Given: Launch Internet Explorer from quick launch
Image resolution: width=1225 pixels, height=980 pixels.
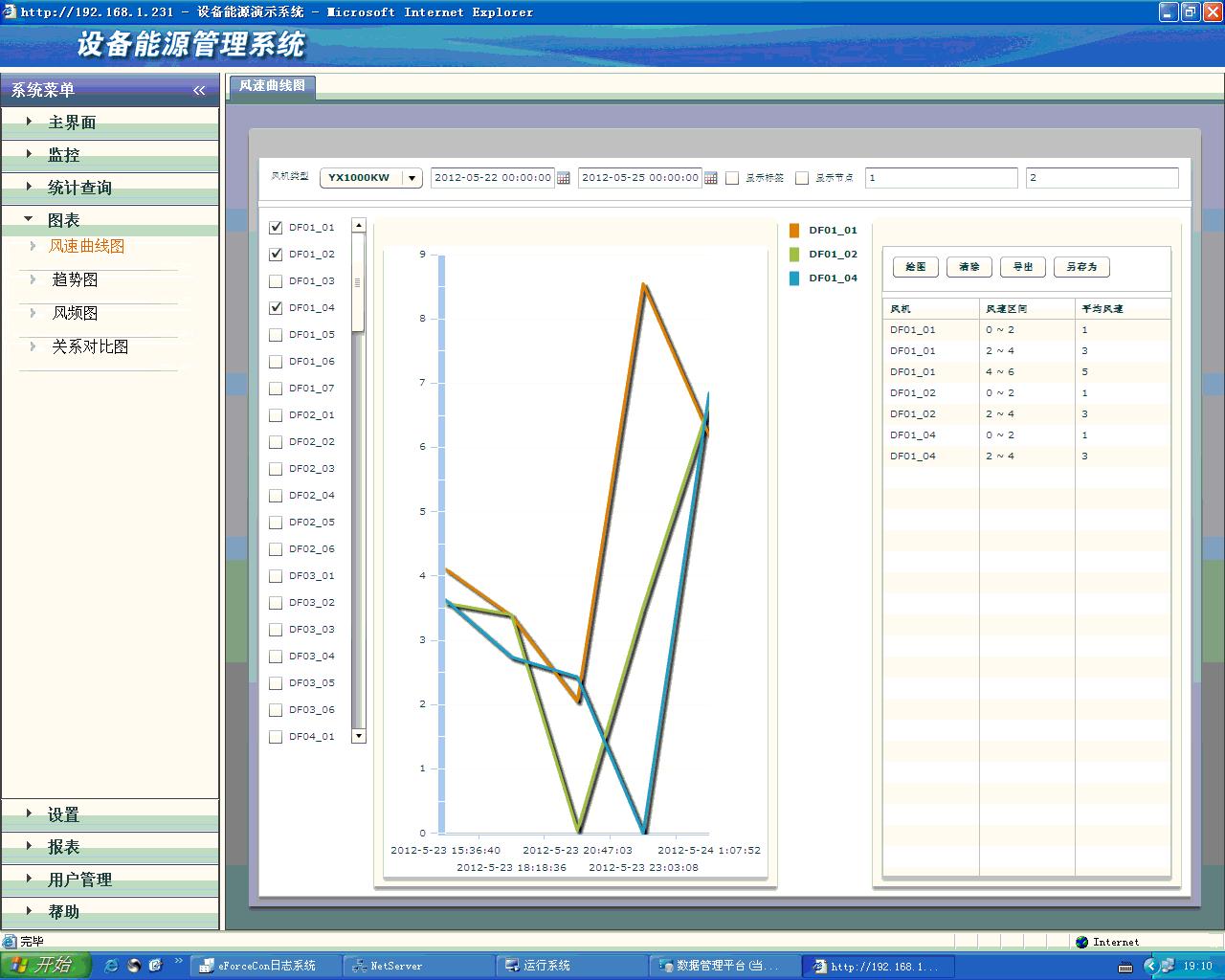Looking at the screenshot, I should click(112, 966).
